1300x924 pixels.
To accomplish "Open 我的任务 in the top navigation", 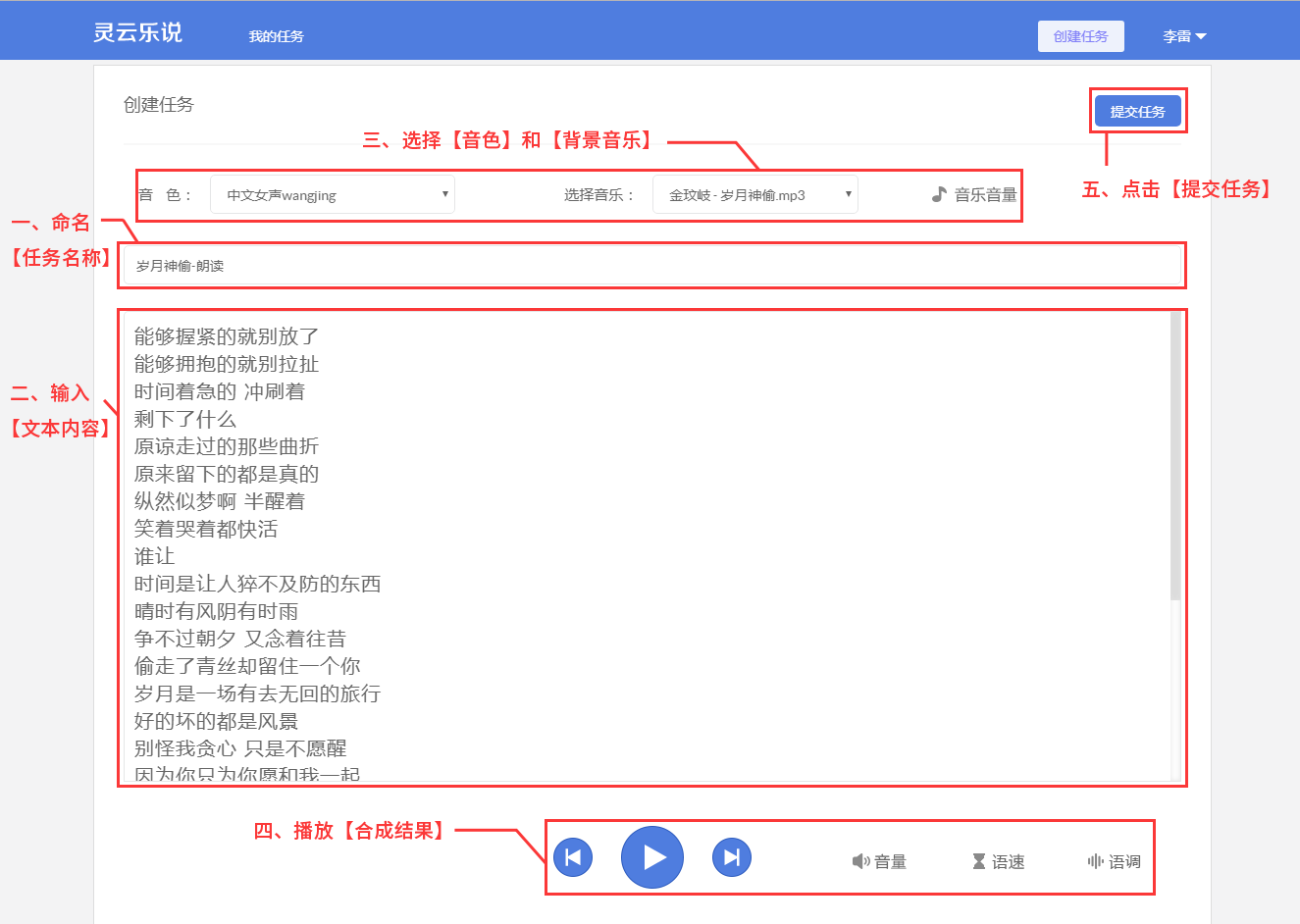I will [x=276, y=36].
